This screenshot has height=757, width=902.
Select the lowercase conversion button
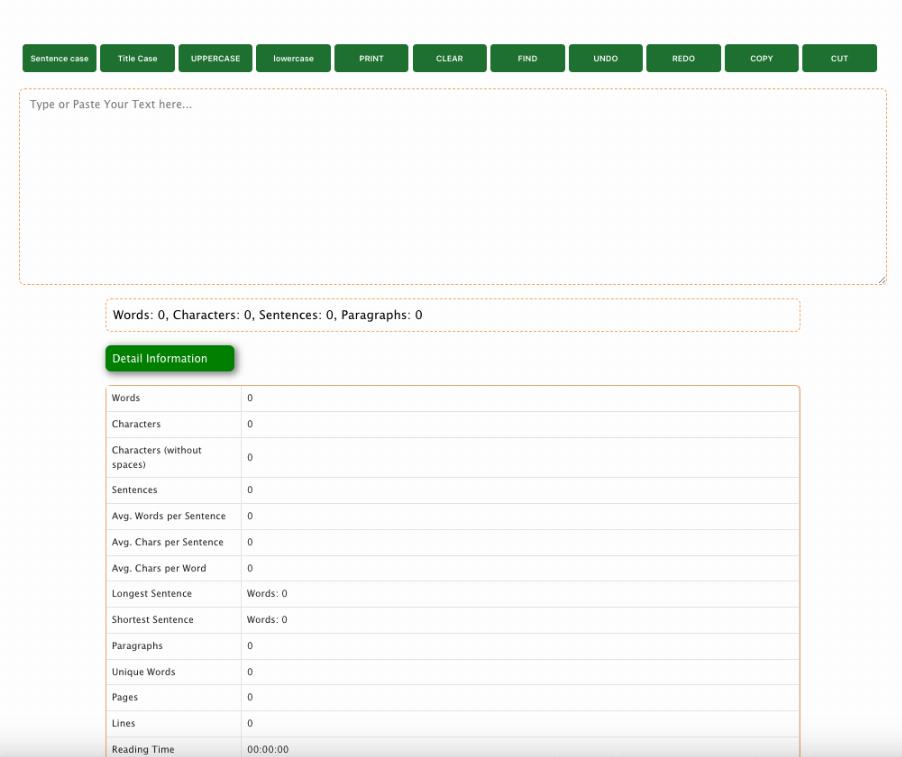[x=293, y=59]
